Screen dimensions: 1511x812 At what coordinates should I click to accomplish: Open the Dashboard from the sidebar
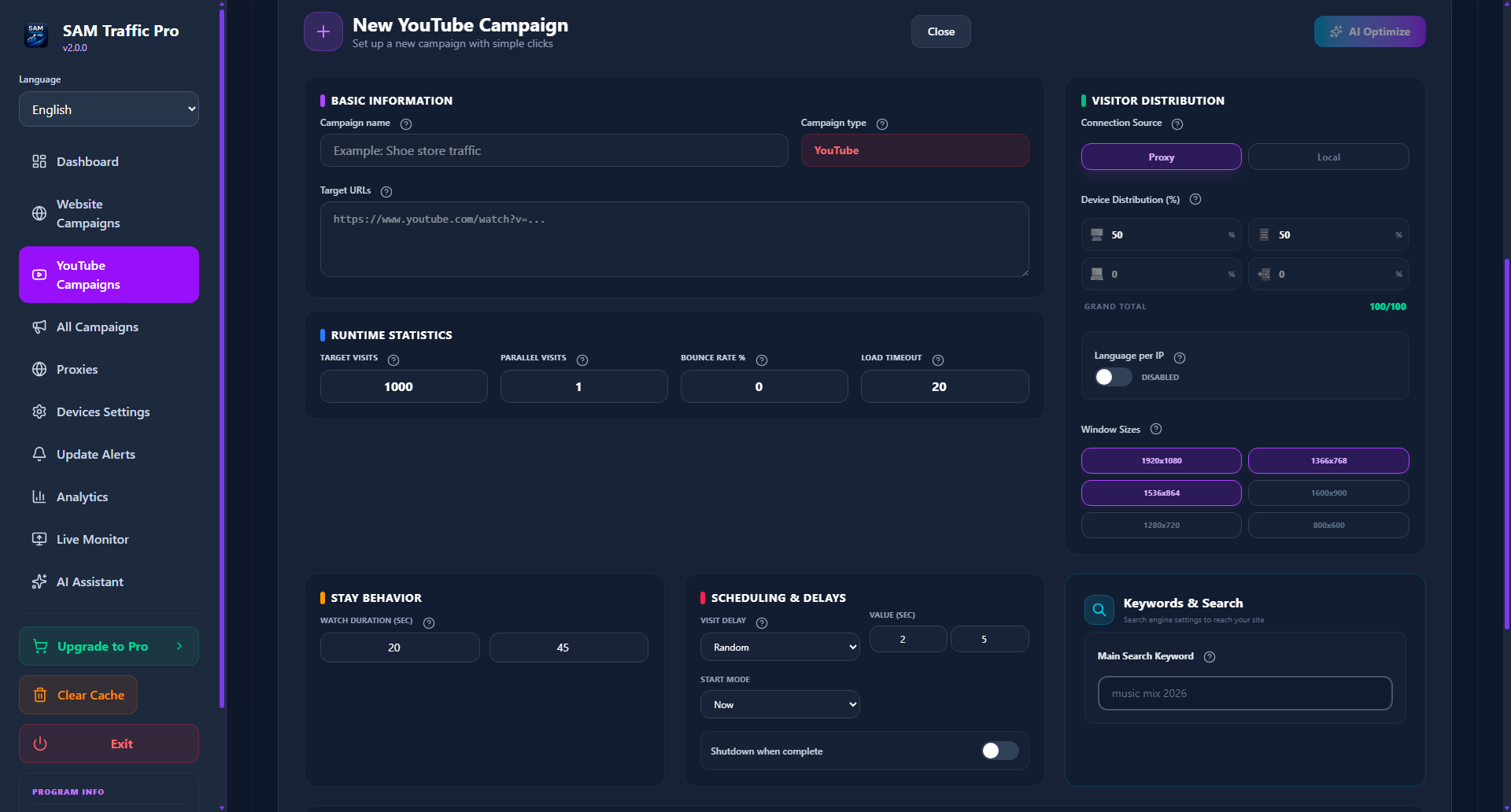click(87, 161)
